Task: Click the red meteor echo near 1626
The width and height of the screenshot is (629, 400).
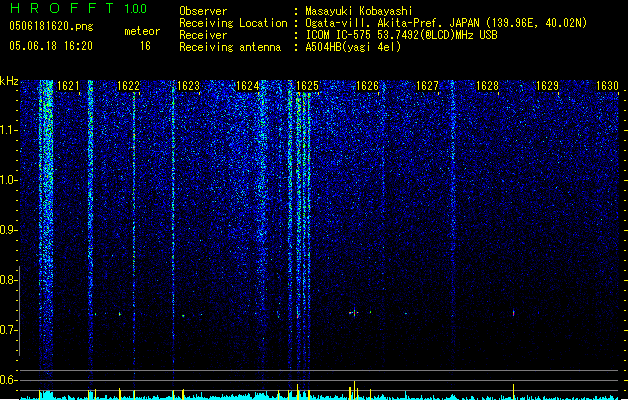Action: 354,313
